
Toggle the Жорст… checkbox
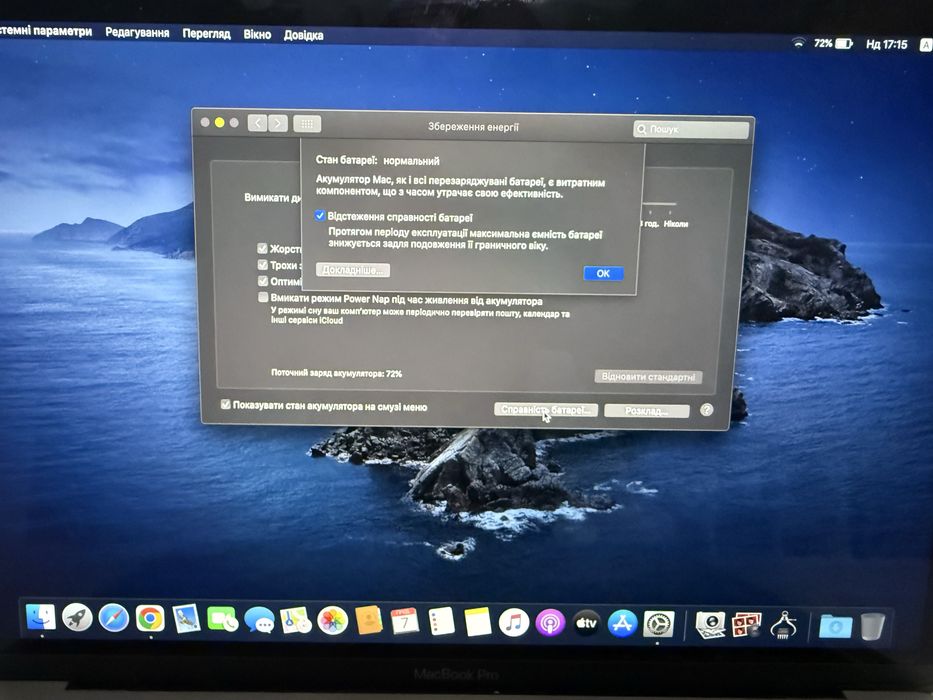[x=262, y=248]
